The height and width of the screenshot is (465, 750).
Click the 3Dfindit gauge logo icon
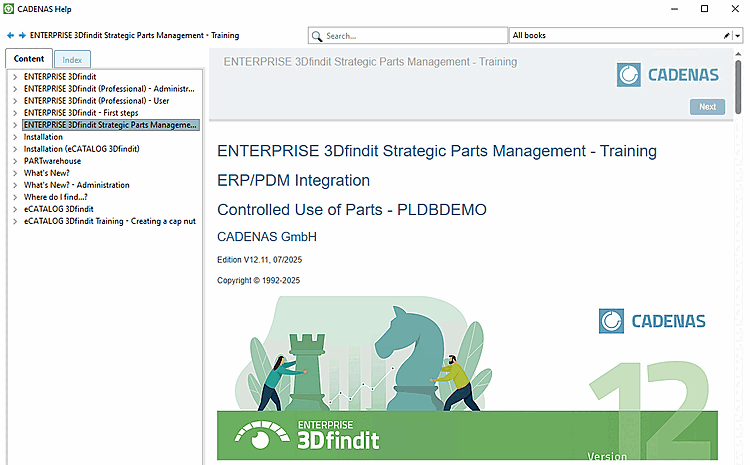(x=262, y=435)
